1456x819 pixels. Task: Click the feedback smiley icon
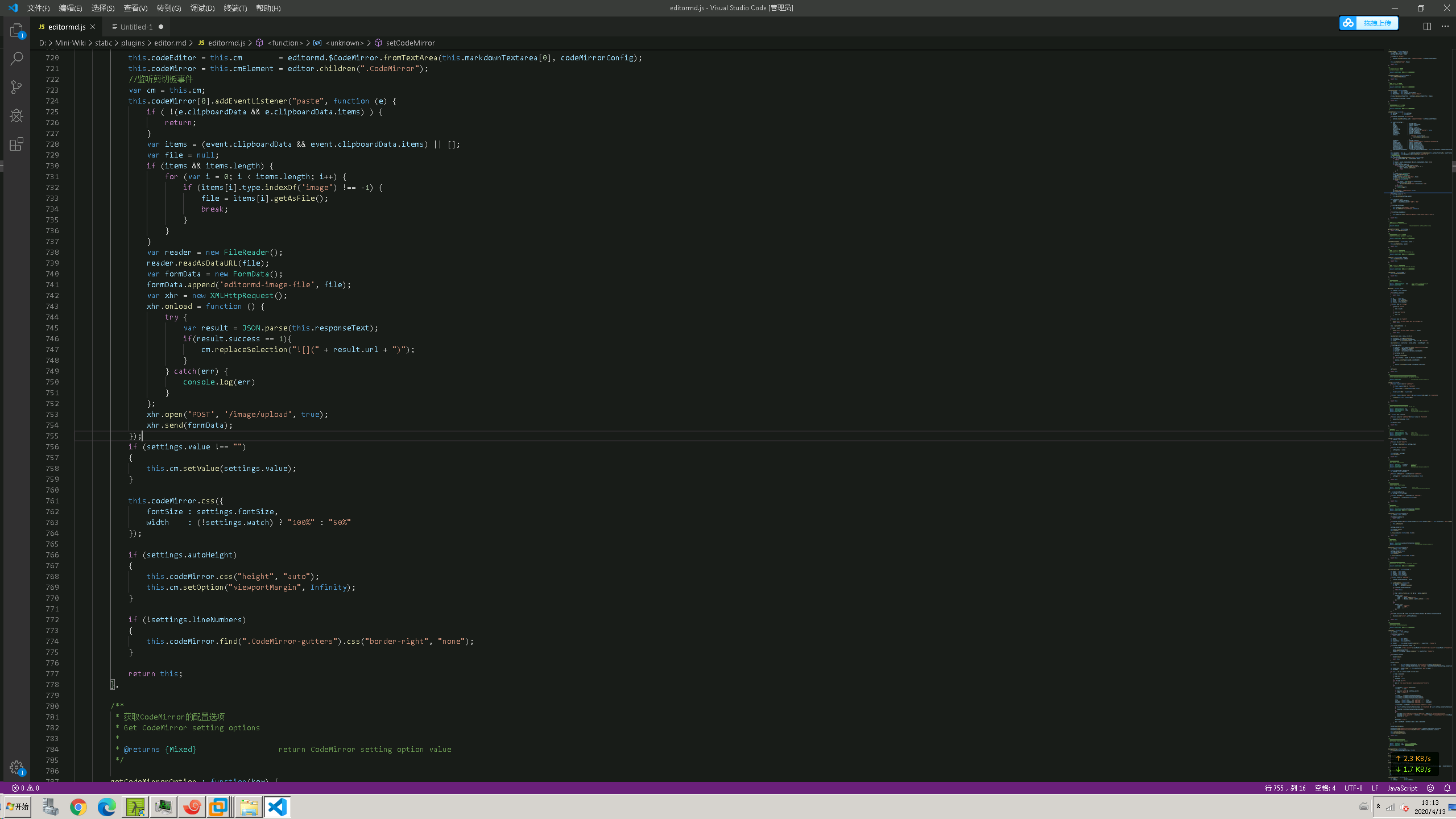[x=1430, y=788]
